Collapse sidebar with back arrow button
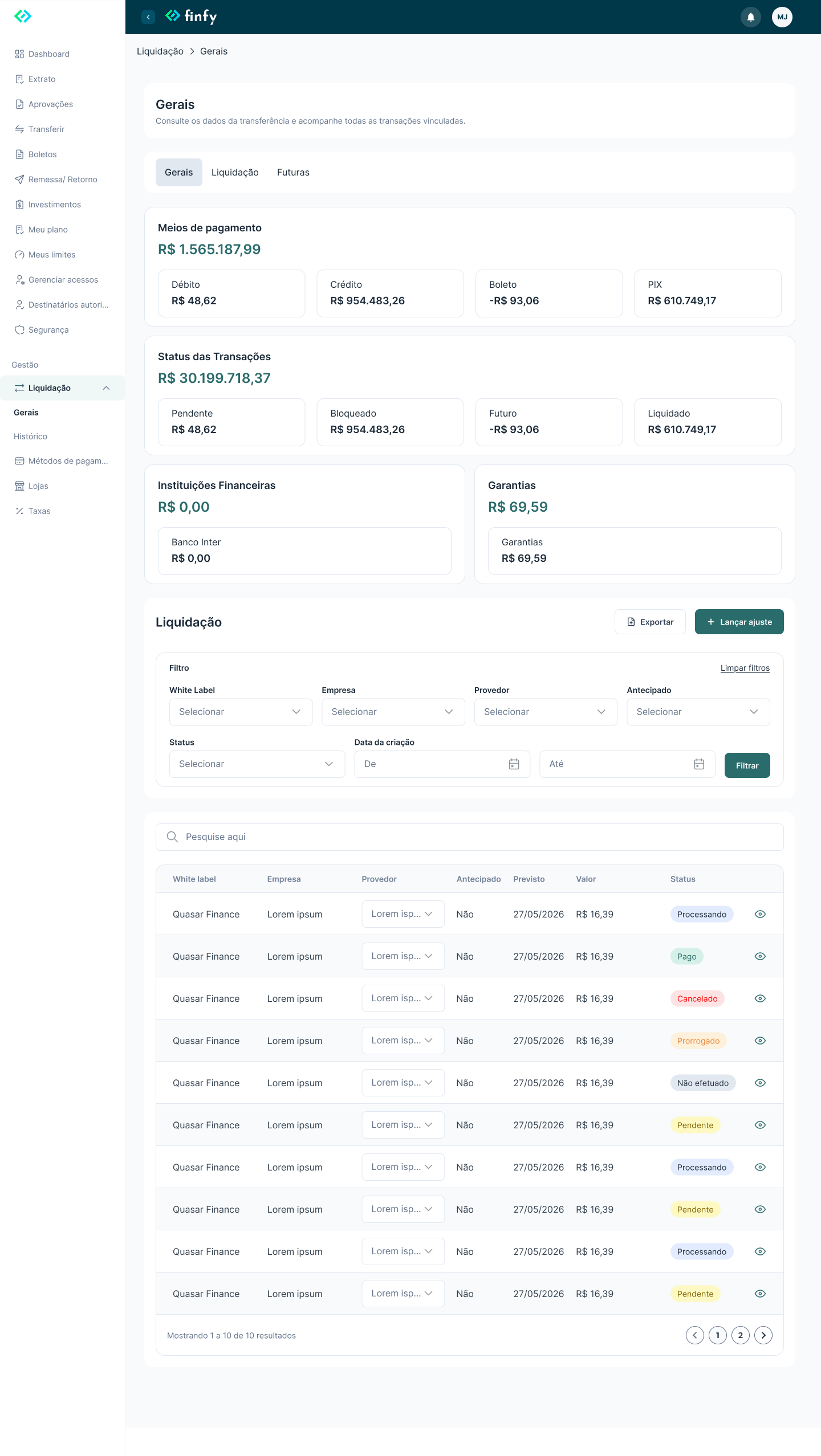This screenshot has height=1456, width=821. (148, 17)
